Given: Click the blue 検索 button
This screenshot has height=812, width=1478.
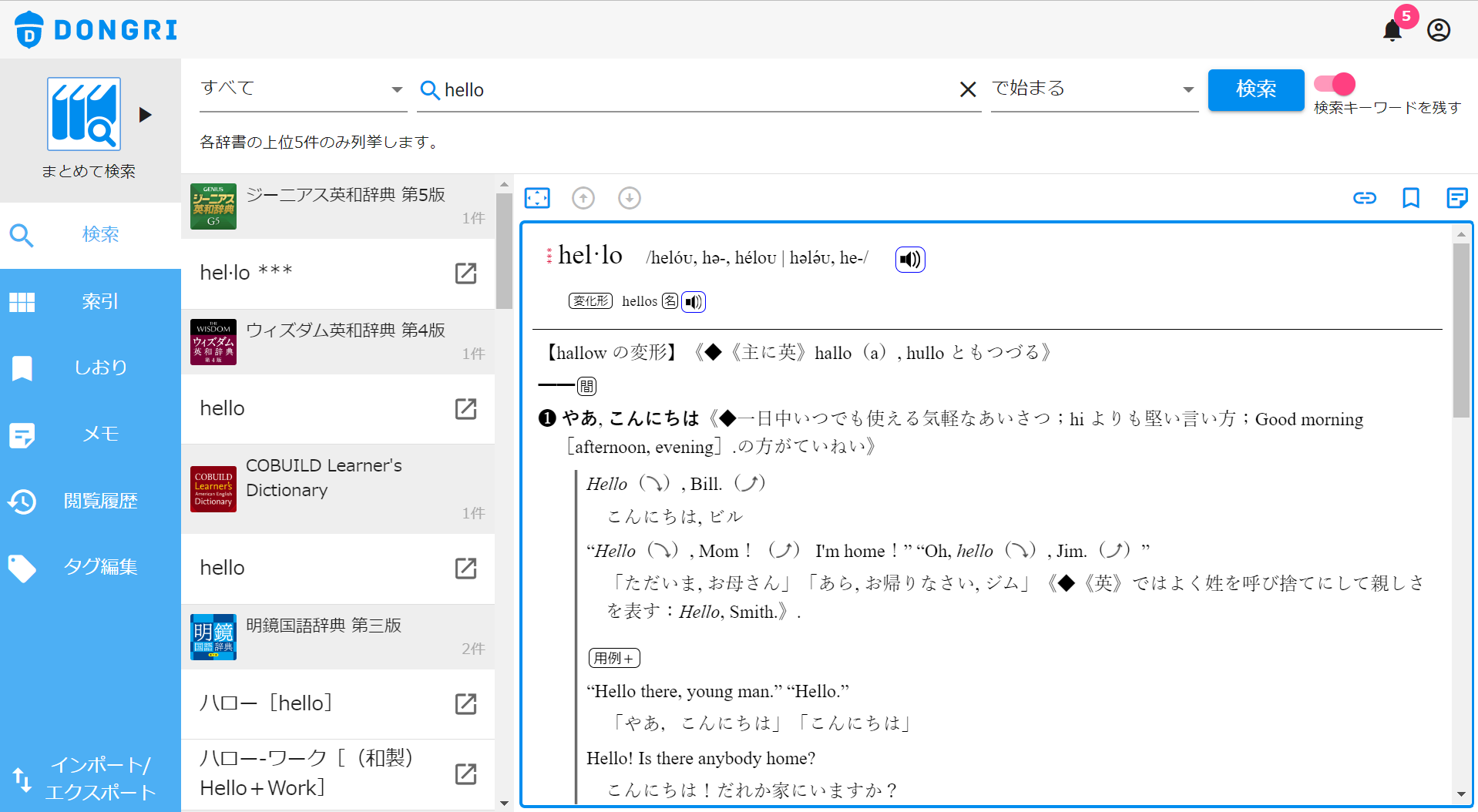Looking at the screenshot, I should (x=1256, y=89).
